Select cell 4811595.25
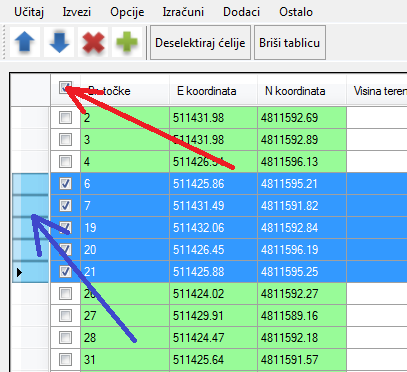This screenshot has width=407, height=372. coord(302,272)
